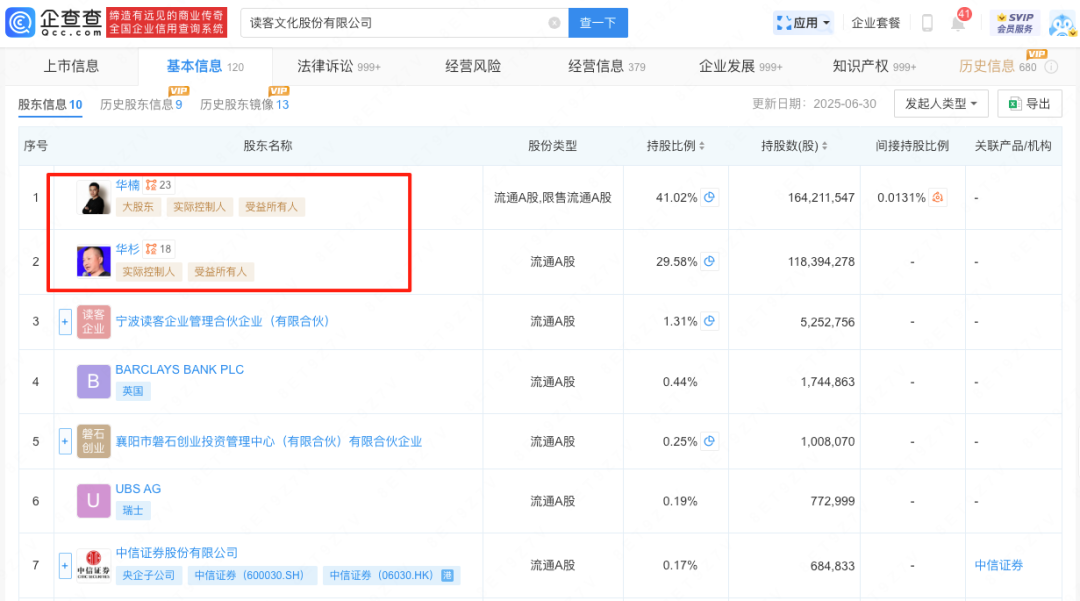Open 企业套餐 link

click(x=875, y=23)
